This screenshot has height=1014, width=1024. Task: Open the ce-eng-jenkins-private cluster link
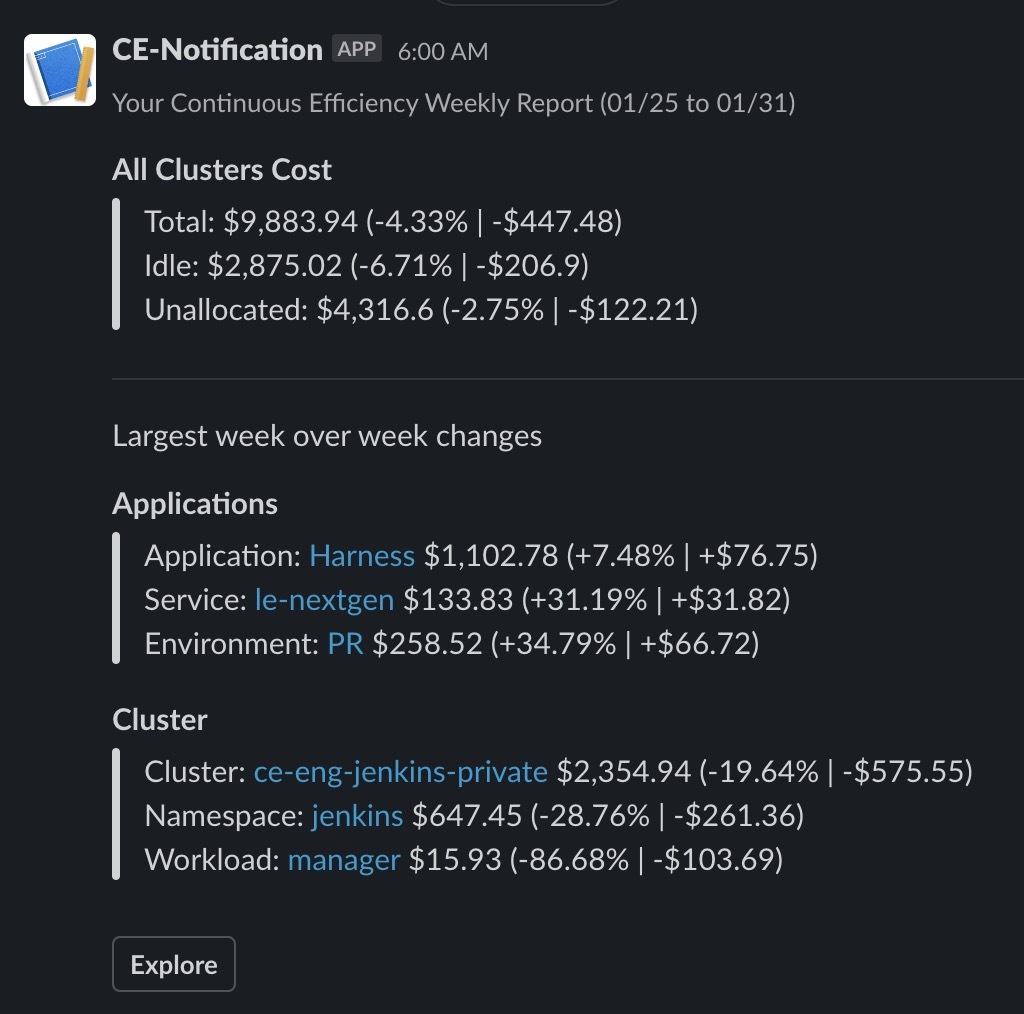tap(400, 772)
